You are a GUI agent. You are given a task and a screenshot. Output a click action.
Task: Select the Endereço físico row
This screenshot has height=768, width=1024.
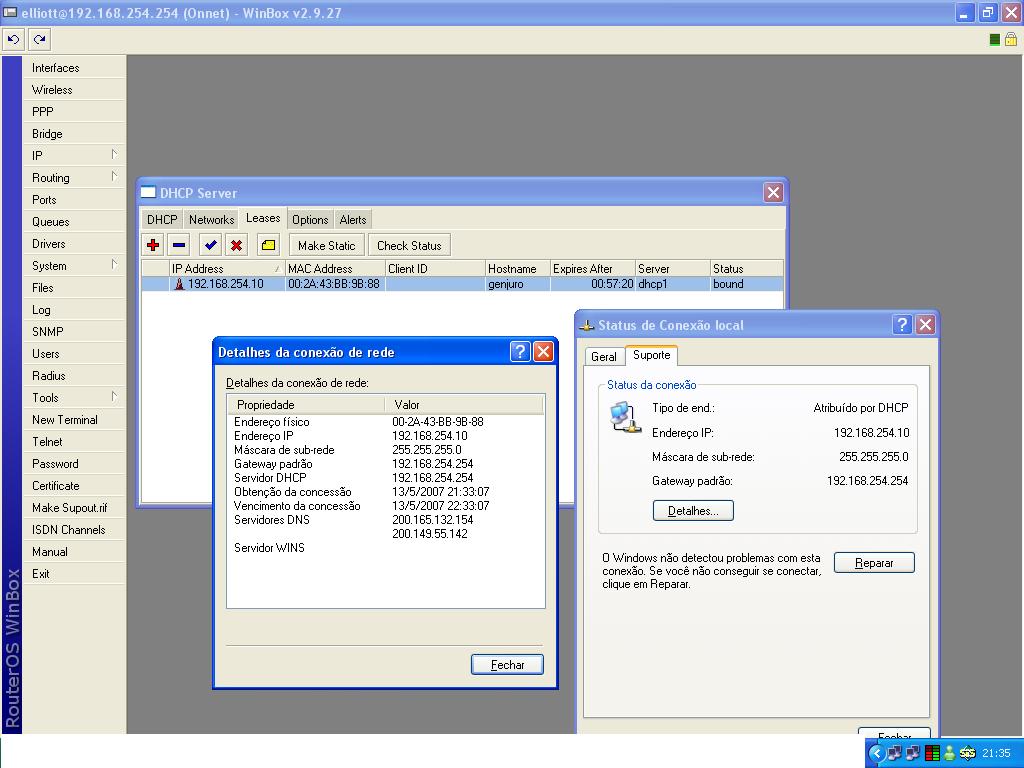click(385, 422)
